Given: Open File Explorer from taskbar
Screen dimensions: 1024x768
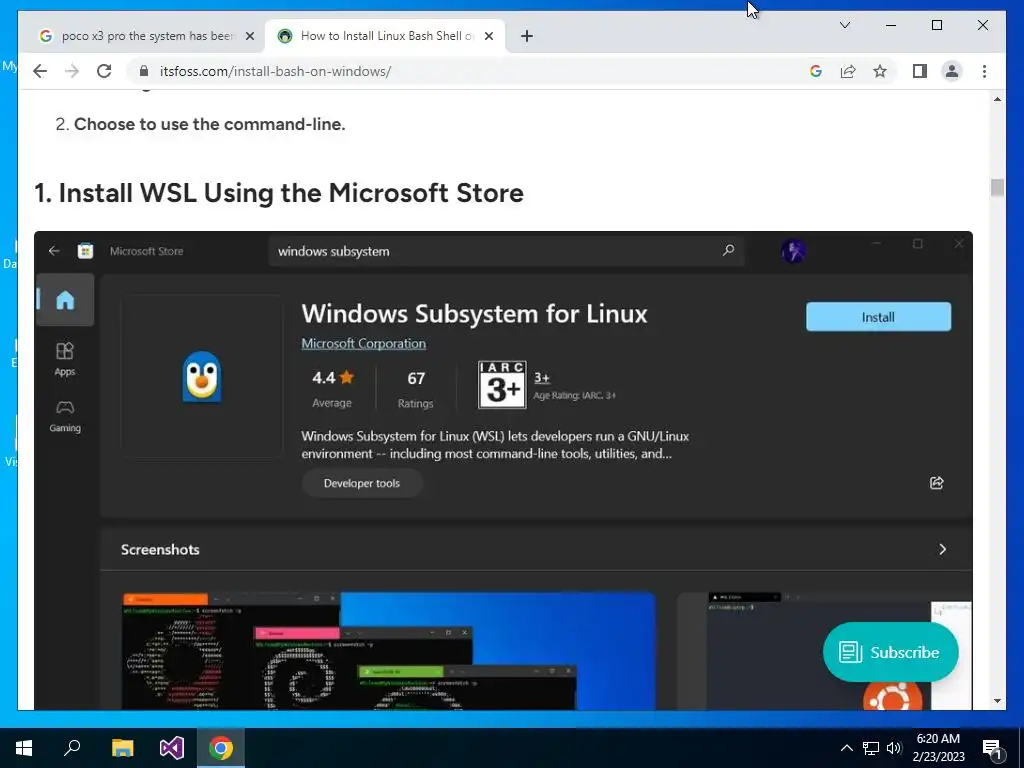Looking at the screenshot, I should pyautogui.click(x=122, y=748).
